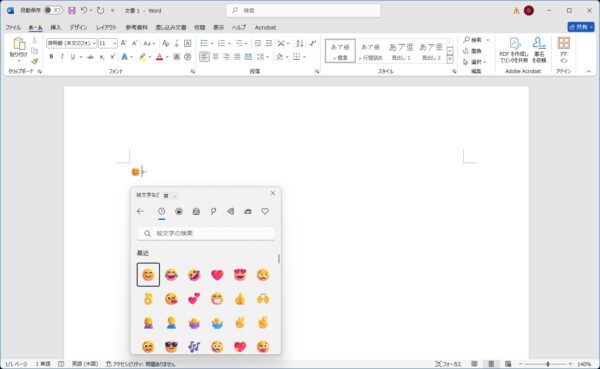Insert the red heart emoji

coord(217,275)
